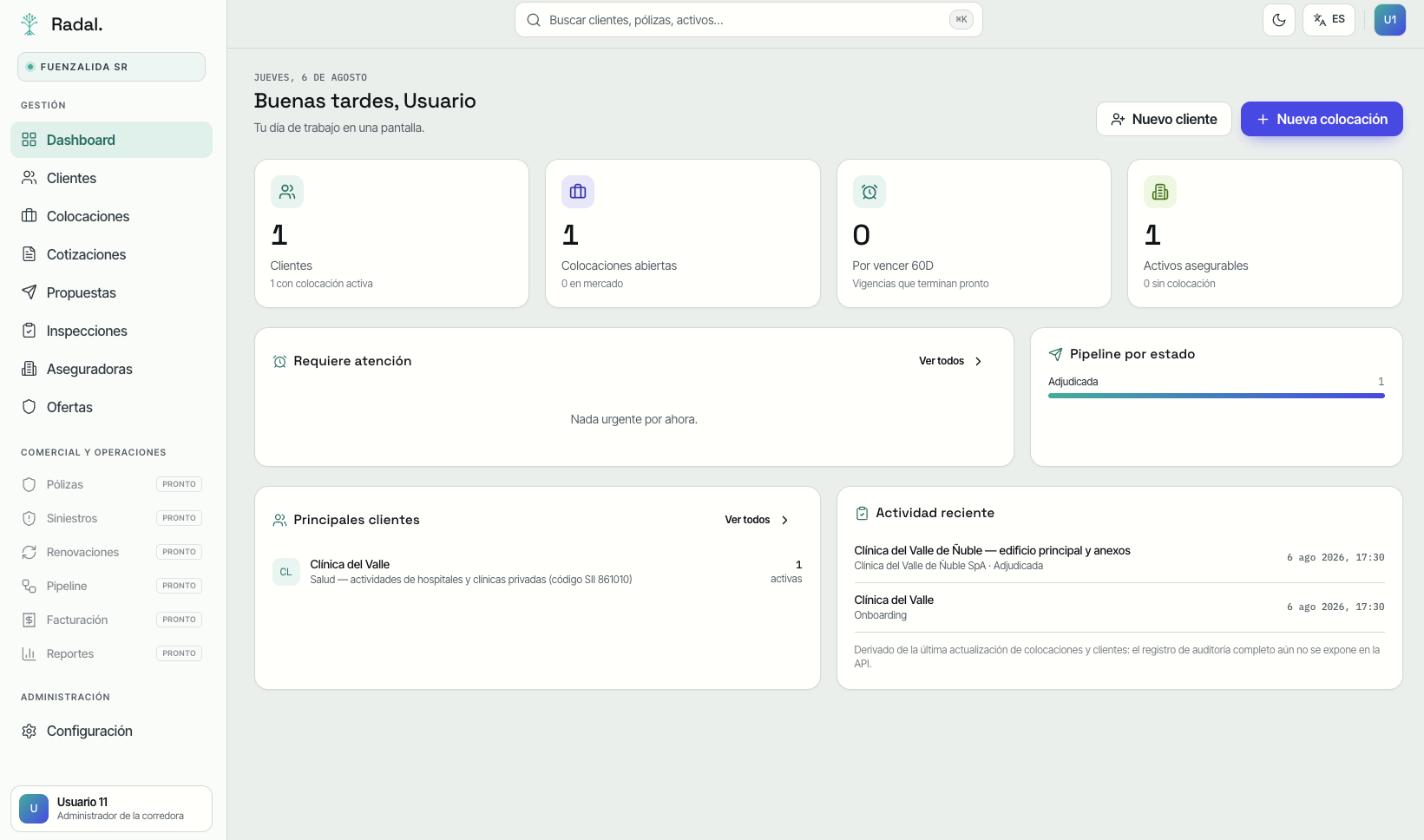Open Clientes in the sidebar
Viewport: 1424px width, 840px height.
coord(111,178)
